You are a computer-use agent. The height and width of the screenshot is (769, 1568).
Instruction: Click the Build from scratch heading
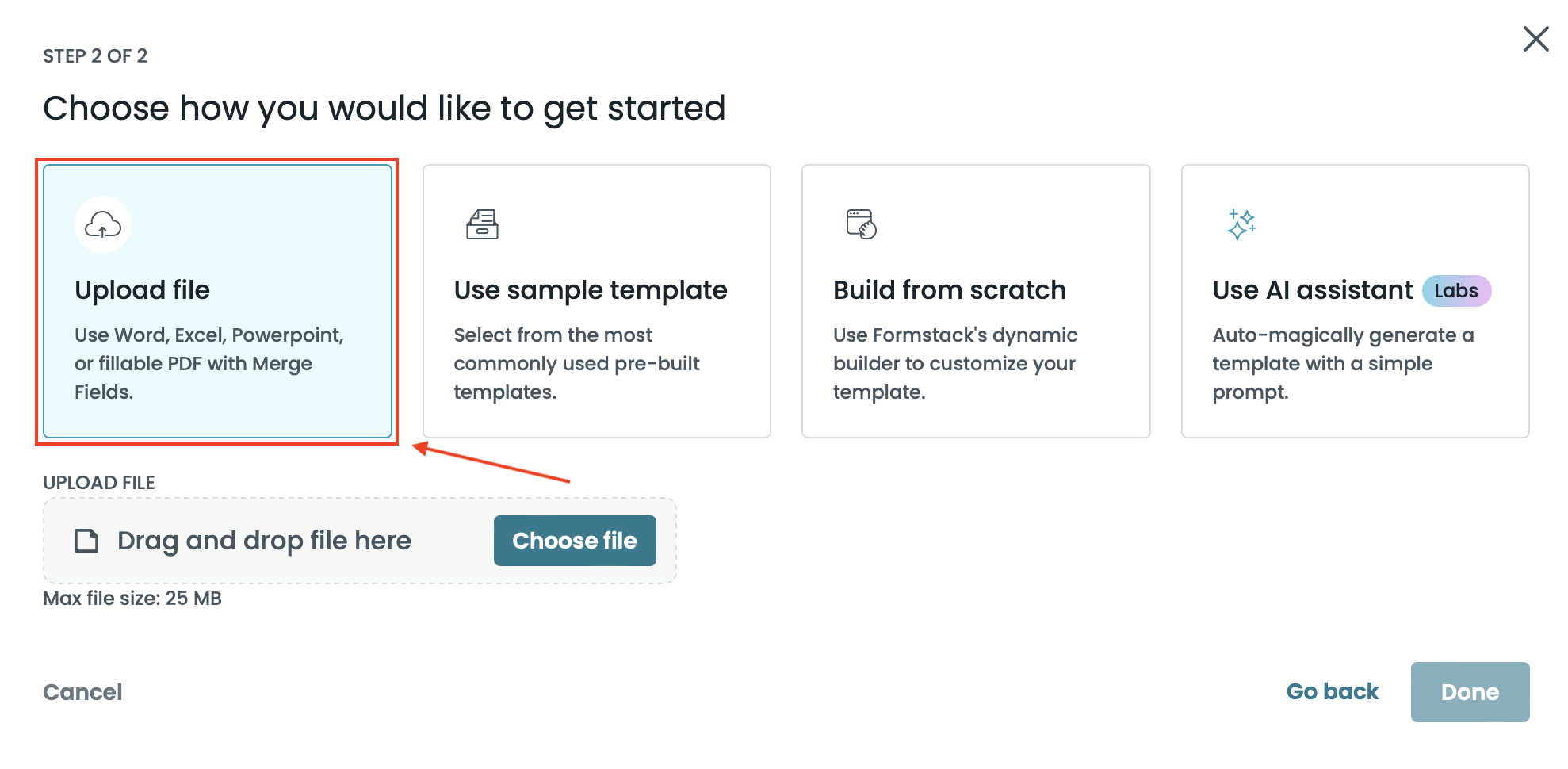pyautogui.click(x=949, y=290)
